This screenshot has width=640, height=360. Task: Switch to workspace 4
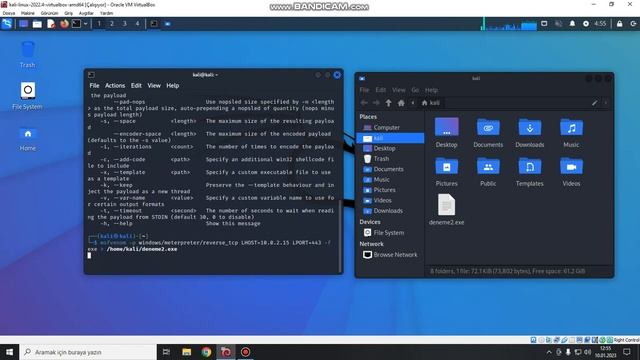click(138, 24)
